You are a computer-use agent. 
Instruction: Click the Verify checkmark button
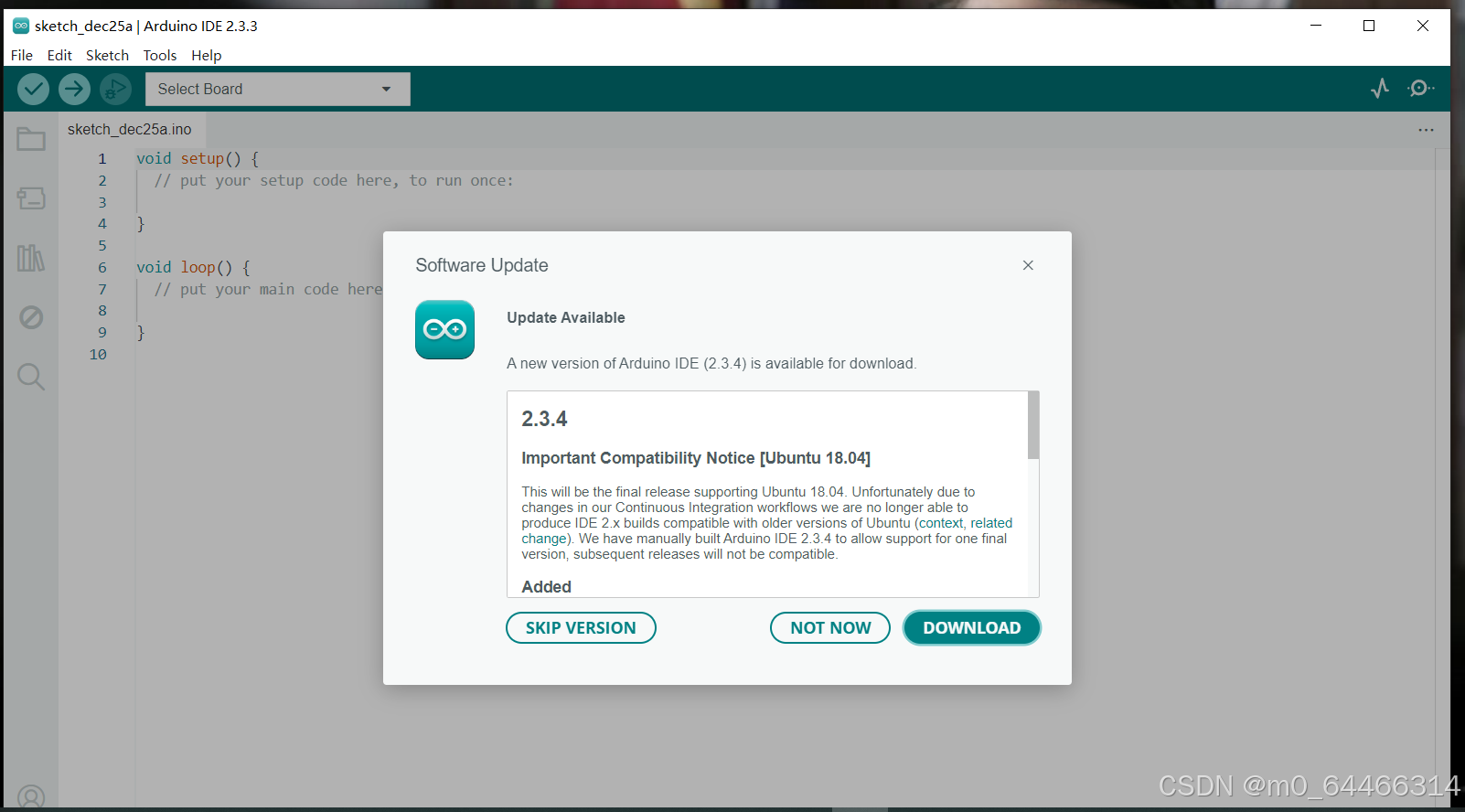(x=33, y=89)
